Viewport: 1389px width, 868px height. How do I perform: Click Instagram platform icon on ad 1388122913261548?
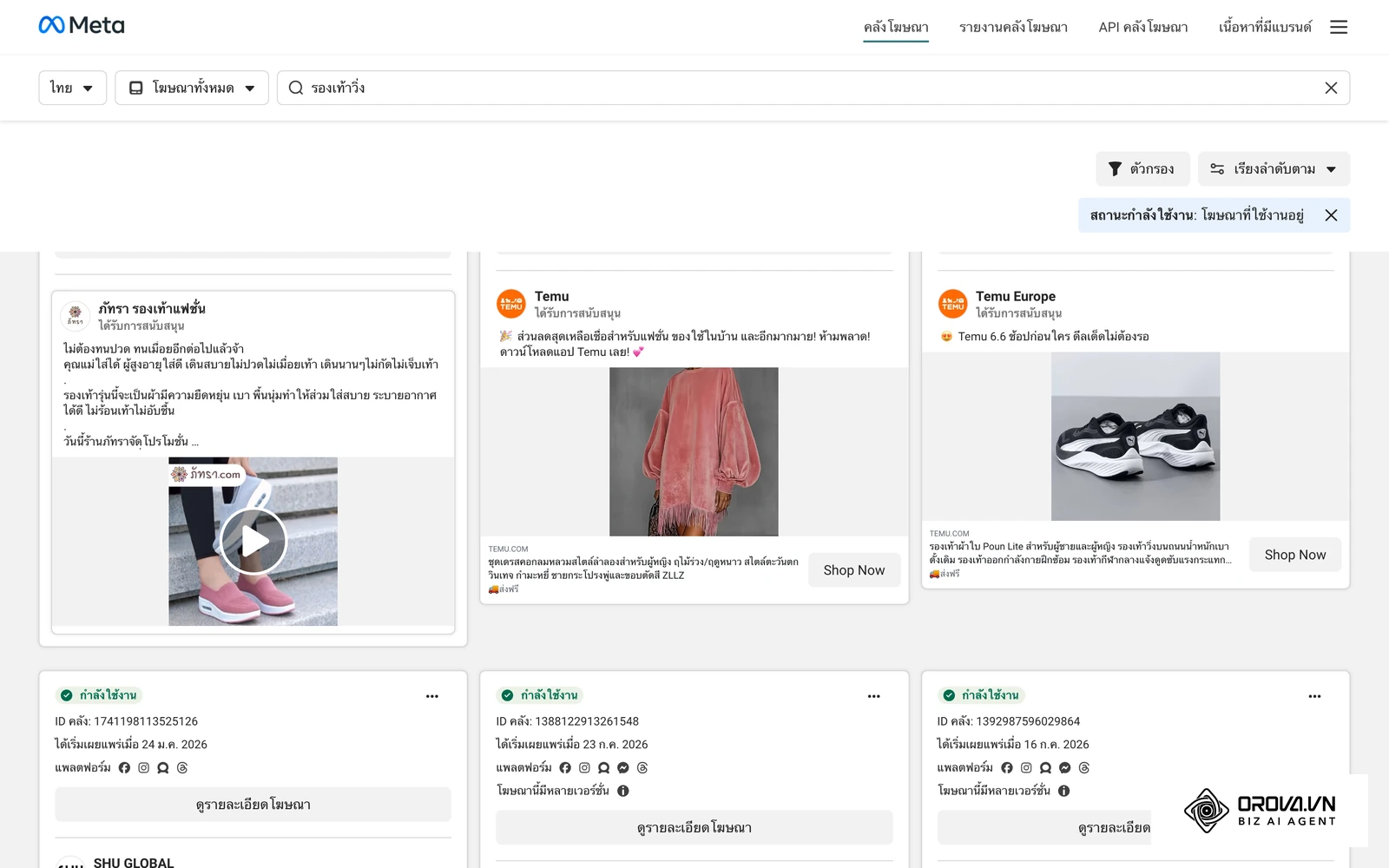pyautogui.click(x=585, y=768)
